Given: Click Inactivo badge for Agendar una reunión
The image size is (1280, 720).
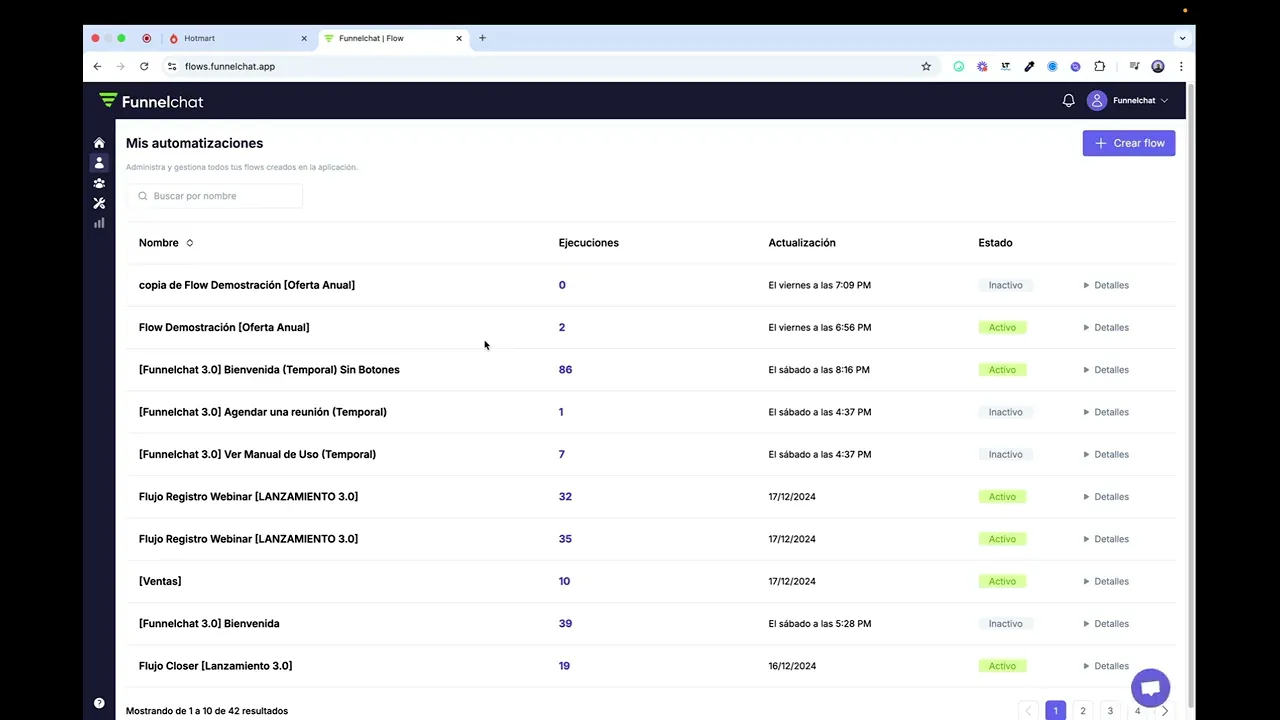Looking at the screenshot, I should [x=1005, y=412].
